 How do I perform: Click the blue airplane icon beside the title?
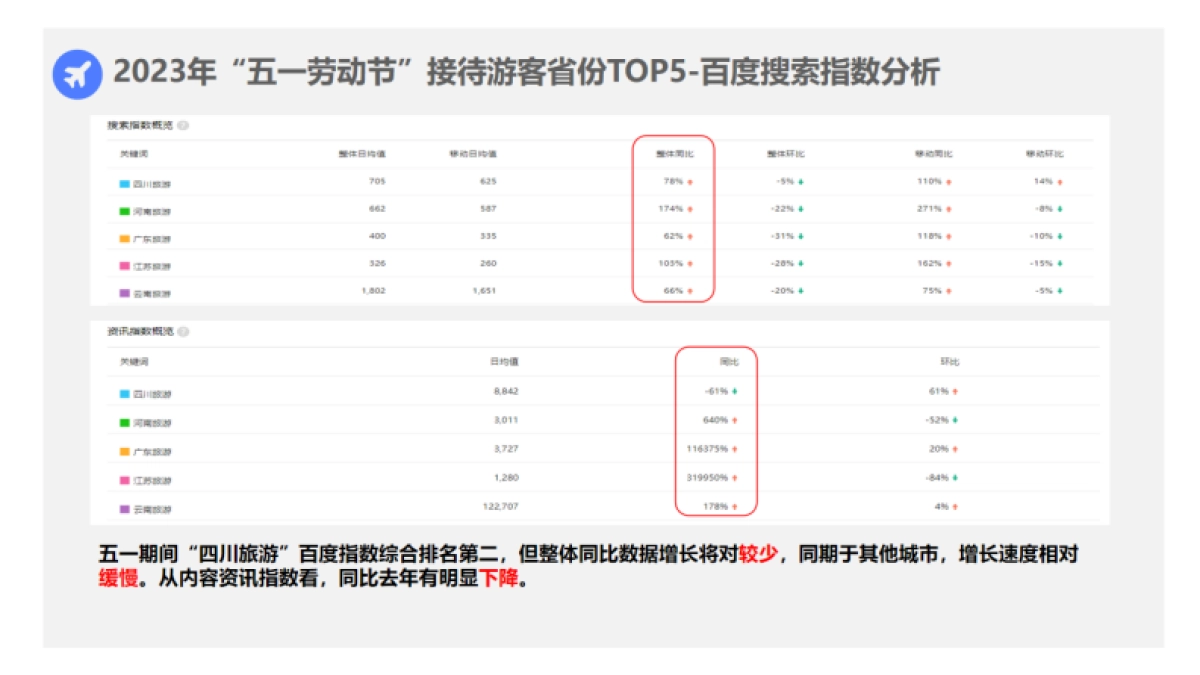point(77,74)
